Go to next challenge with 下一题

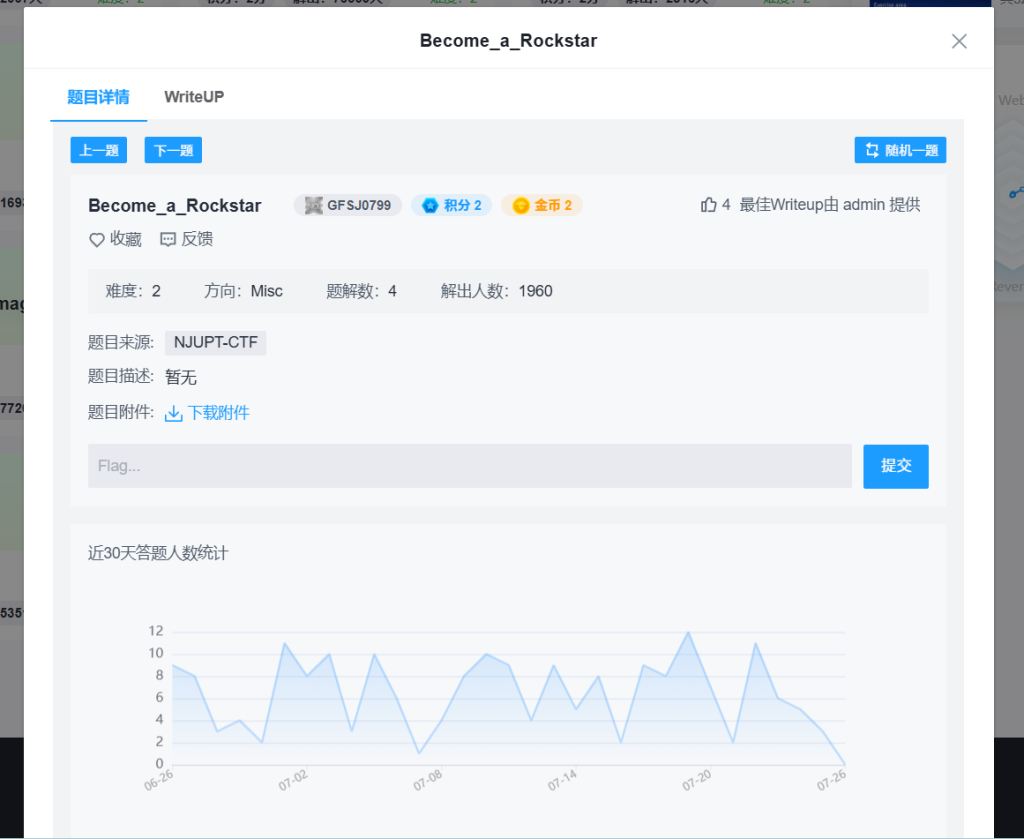[173, 151]
